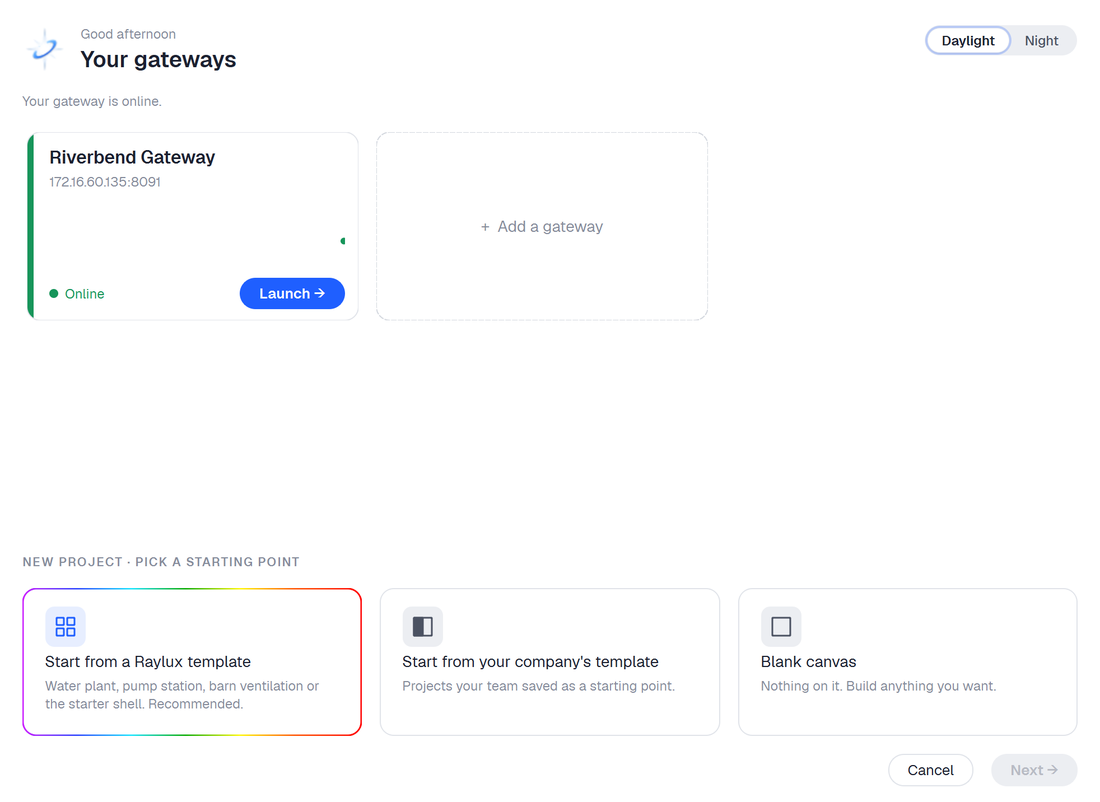Screen dimensions: 1100x802
Task: Click the address 172.16.60.135:8091
Action: [x=105, y=182]
